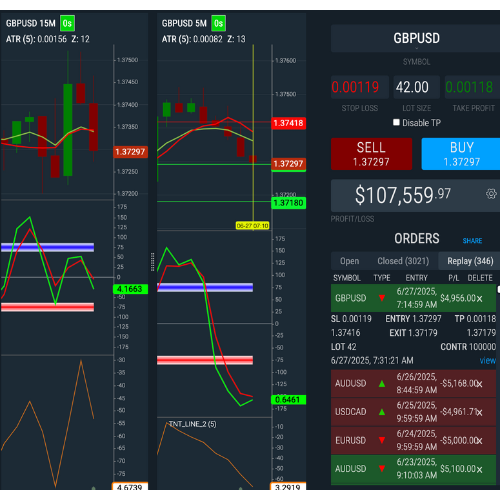Click the $4,956.00 profit value

tap(458, 298)
